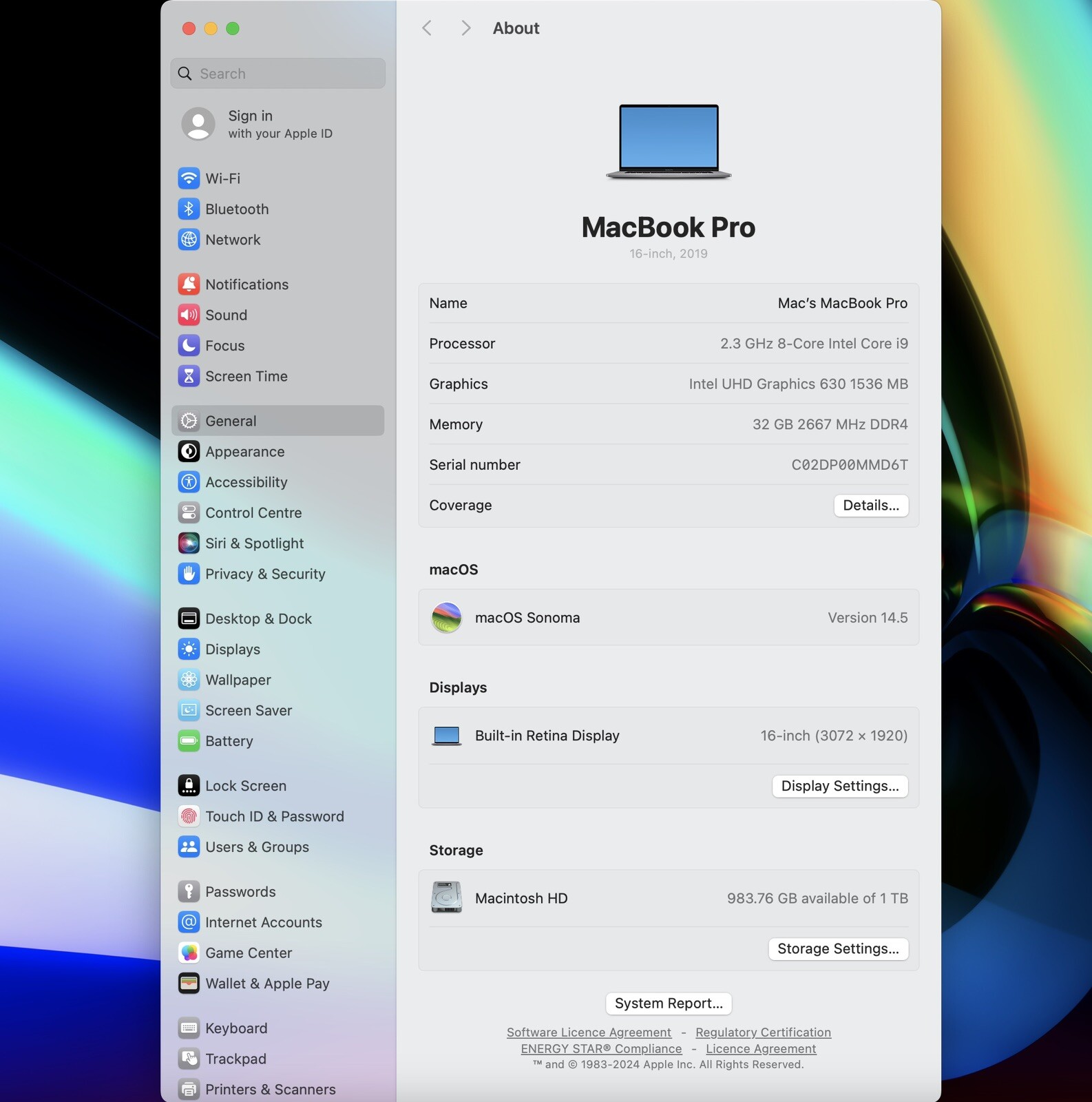Click "983.76 GB available of 1 TB"
The width and height of the screenshot is (1092, 1102).
(x=817, y=898)
